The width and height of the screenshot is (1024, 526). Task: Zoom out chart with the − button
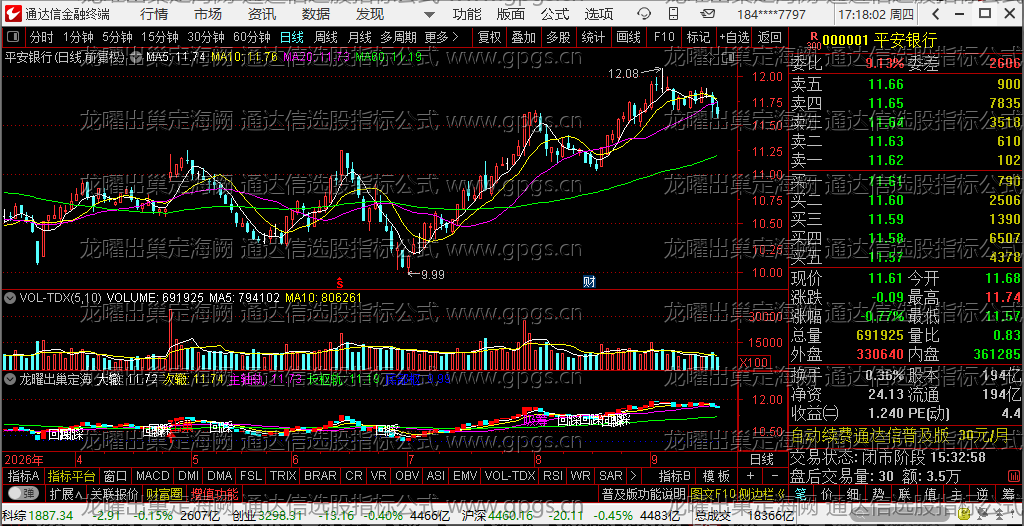coord(775,476)
